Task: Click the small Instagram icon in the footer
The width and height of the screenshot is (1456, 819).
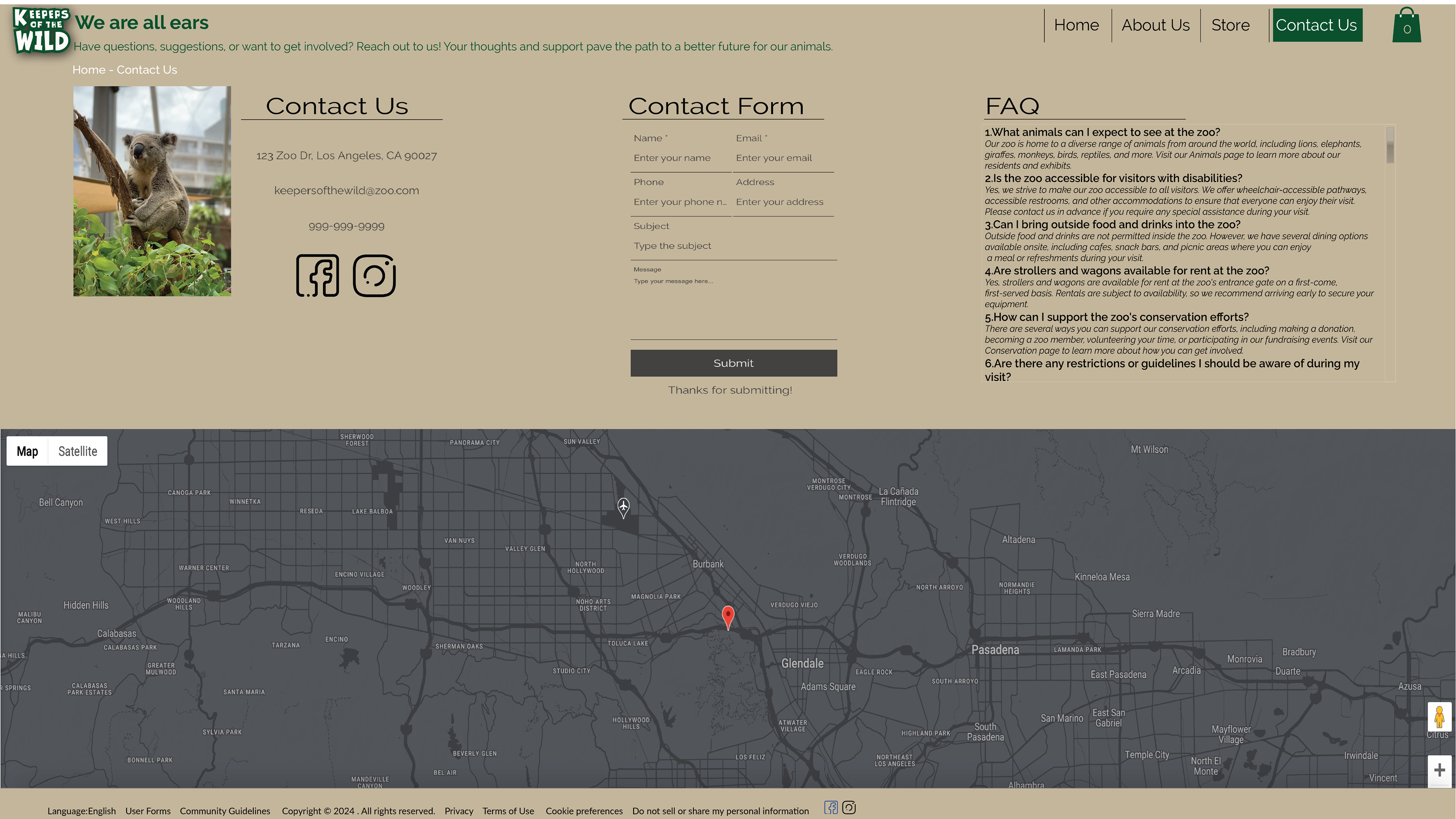Action: (849, 808)
